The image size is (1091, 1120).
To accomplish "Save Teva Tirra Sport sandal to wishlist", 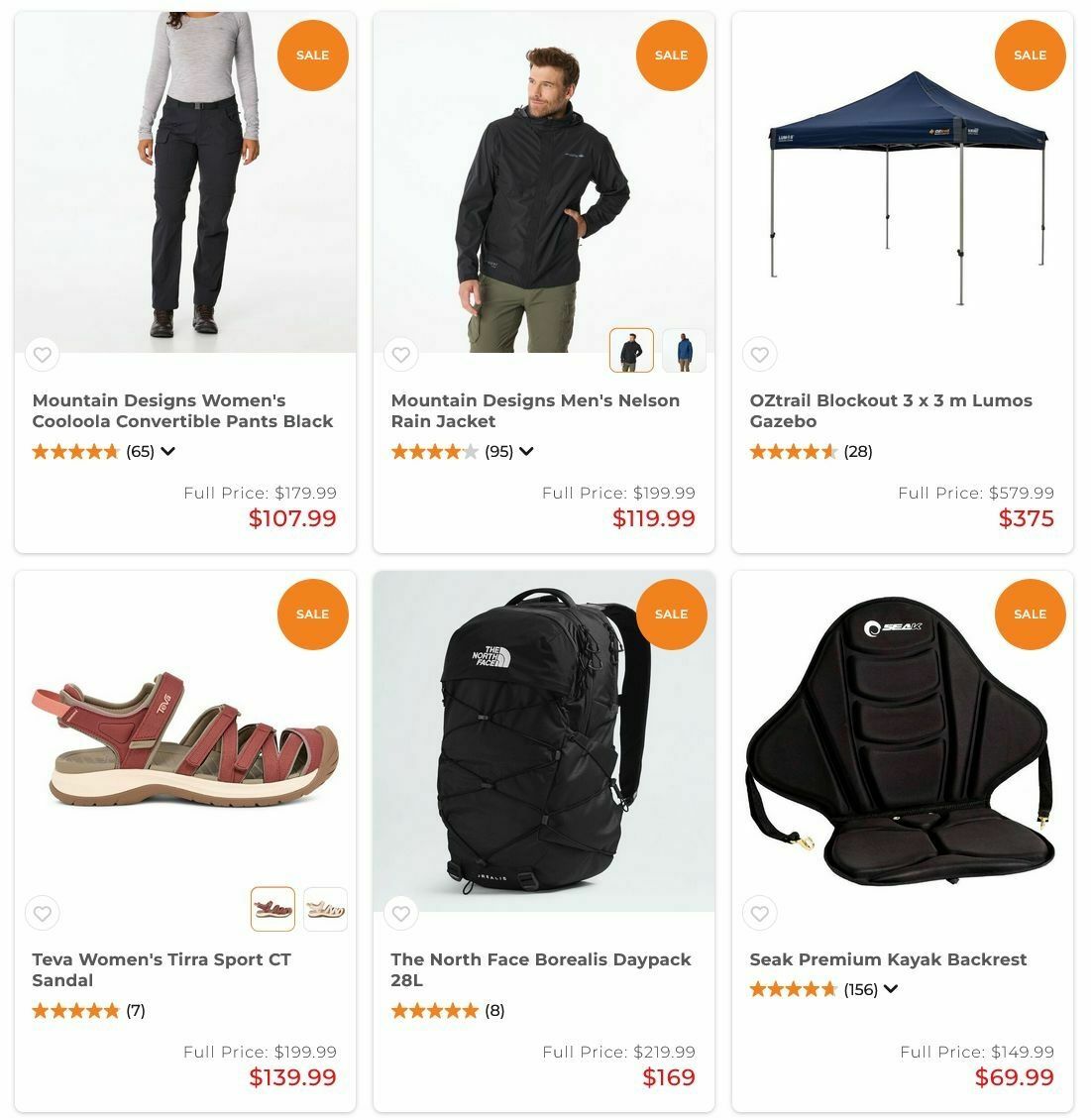I will (x=43, y=913).
